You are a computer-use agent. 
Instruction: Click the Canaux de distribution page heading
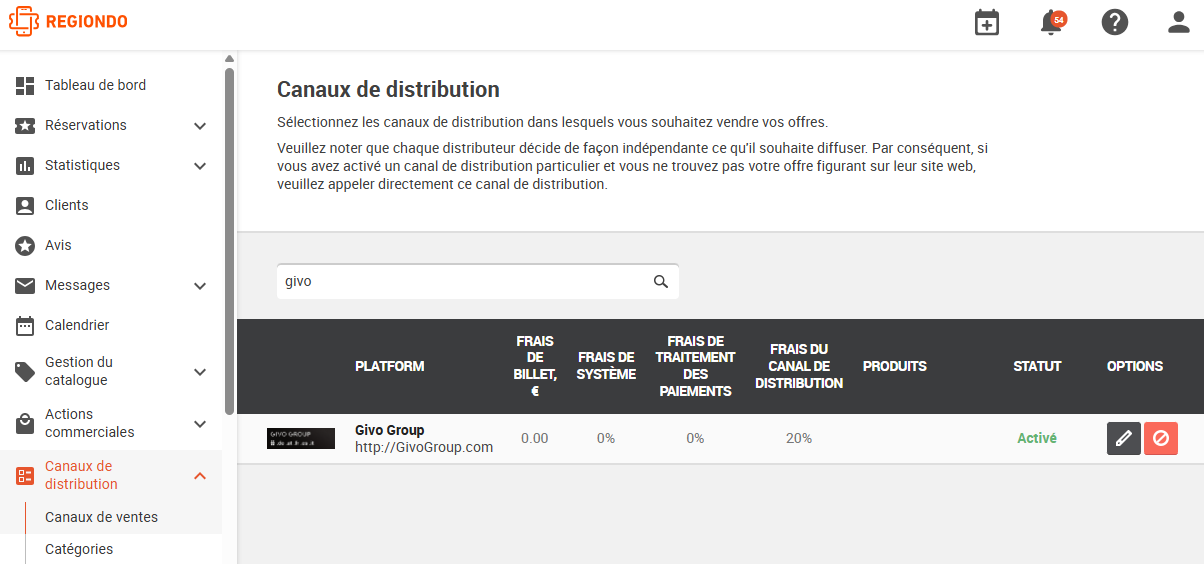[x=388, y=89]
